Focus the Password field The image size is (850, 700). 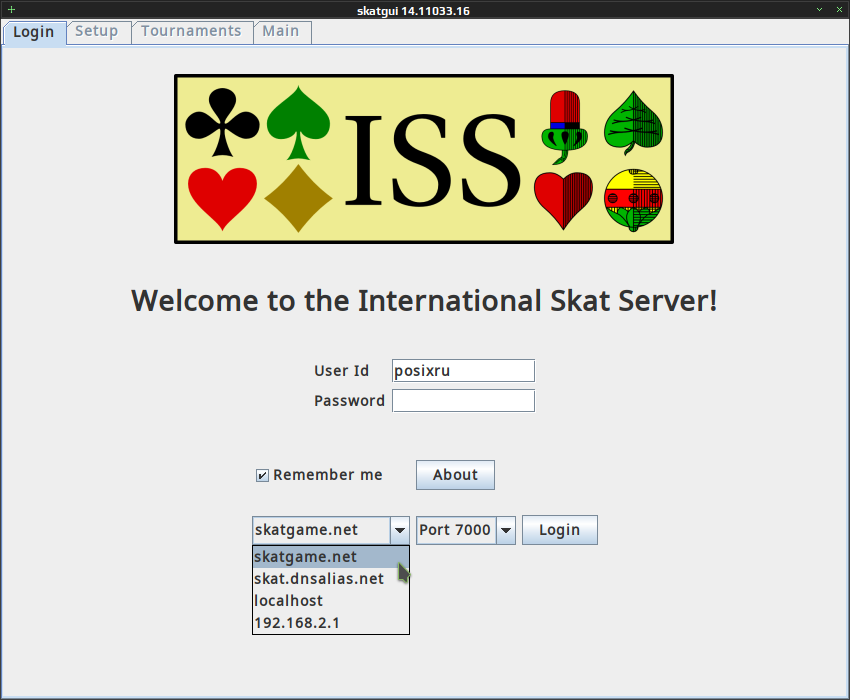click(x=463, y=401)
